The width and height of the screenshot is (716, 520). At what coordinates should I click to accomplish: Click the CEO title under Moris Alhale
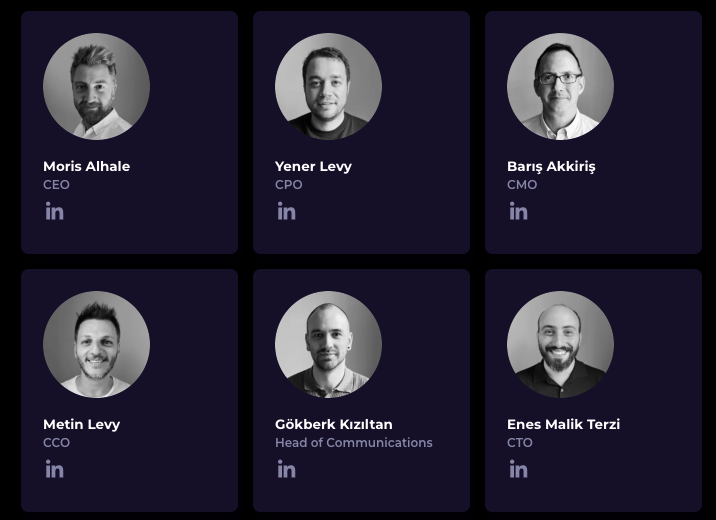56,185
